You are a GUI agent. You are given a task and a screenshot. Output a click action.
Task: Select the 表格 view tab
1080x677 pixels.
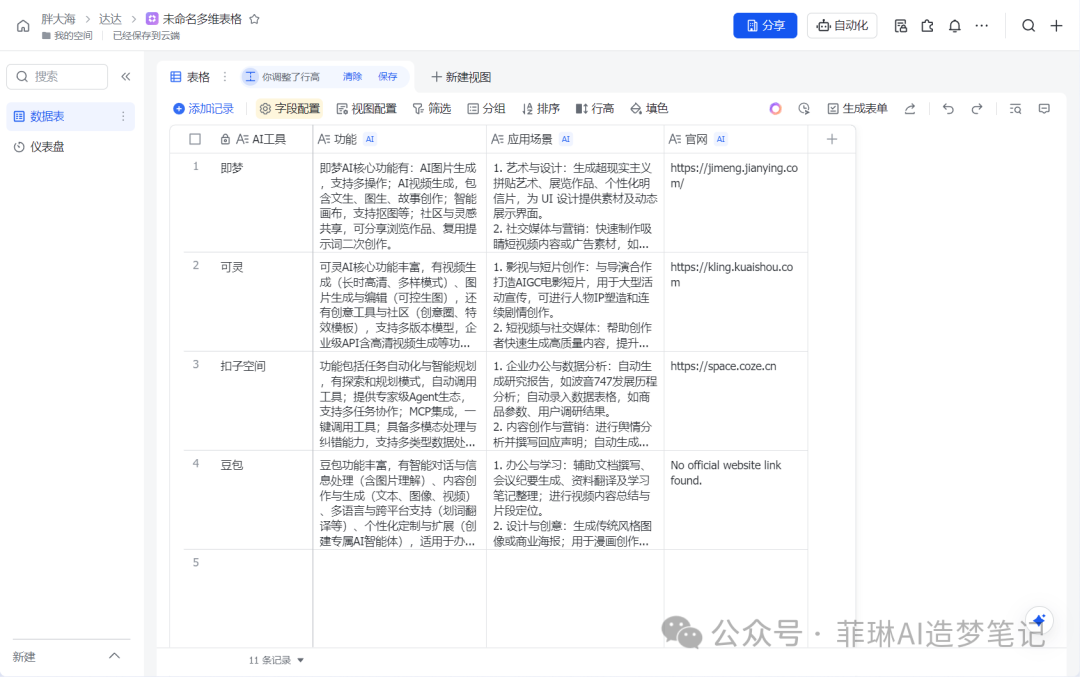190,77
